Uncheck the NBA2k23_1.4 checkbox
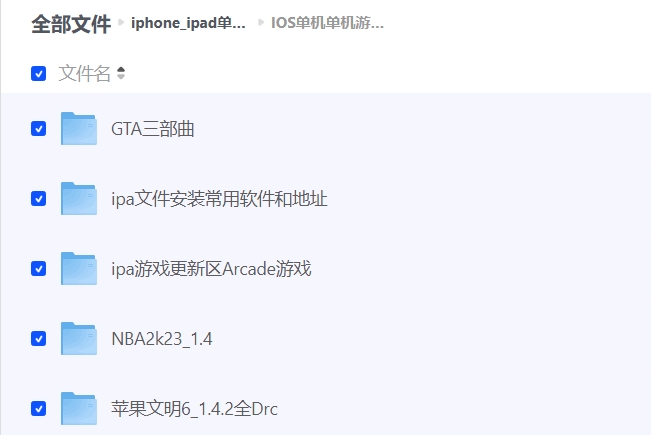The height and width of the screenshot is (435, 651). click(39, 339)
